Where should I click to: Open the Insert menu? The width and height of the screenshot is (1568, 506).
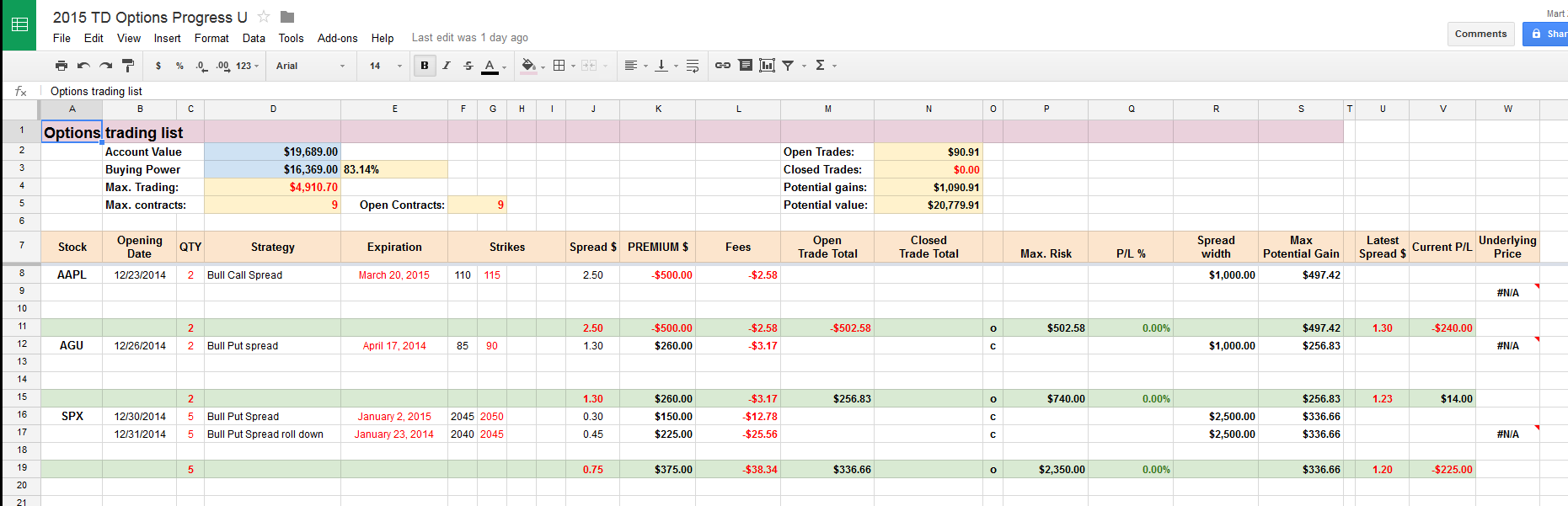[x=167, y=38]
